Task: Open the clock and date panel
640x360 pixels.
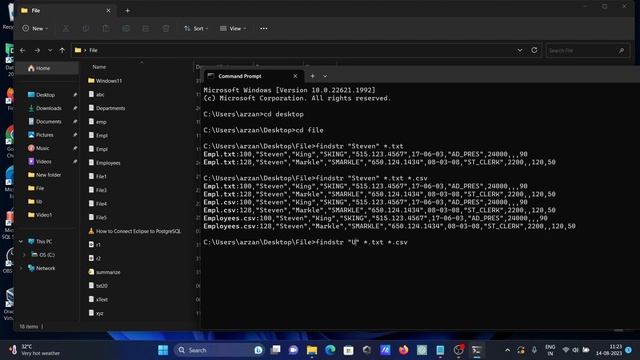Action: click(609, 350)
